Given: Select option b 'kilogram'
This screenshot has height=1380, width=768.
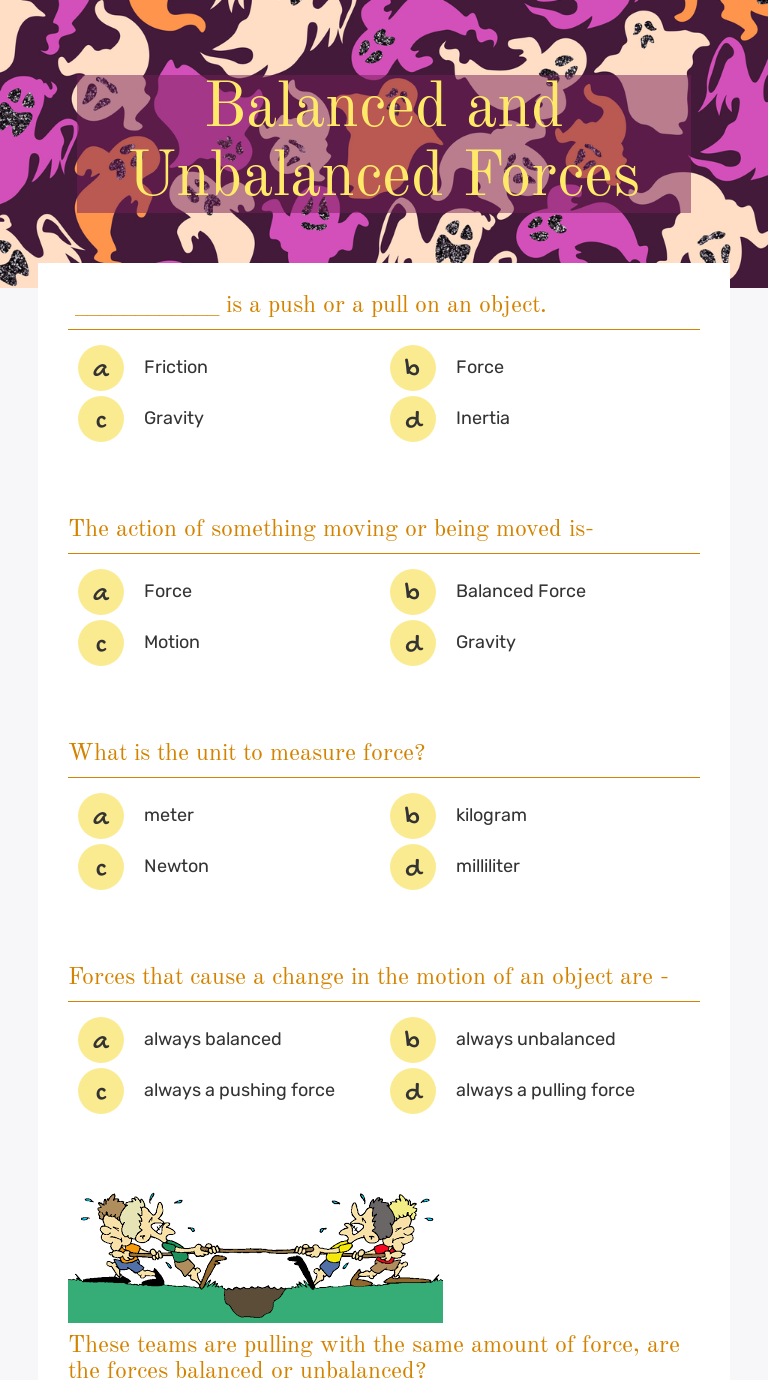Looking at the screenshot, I should pyautogui.click(x=413, y=816).
